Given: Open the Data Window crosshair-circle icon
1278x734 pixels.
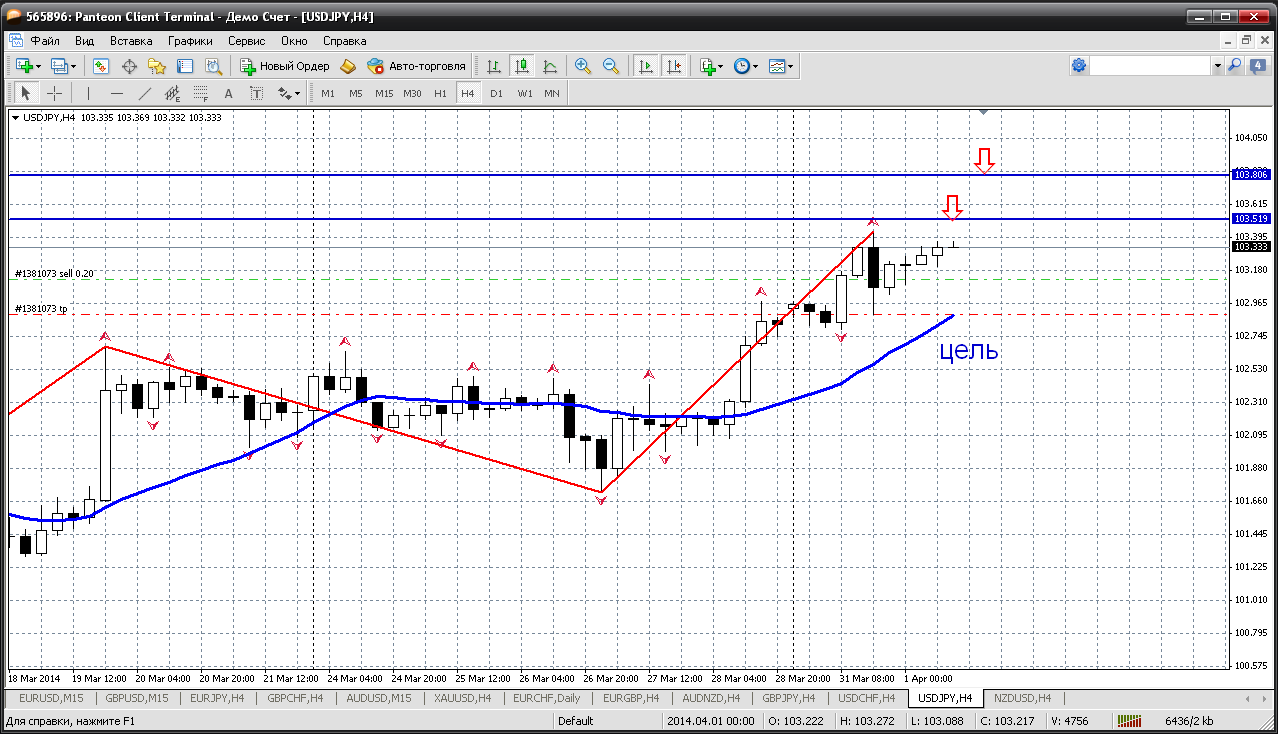Looking at the screenshot, I should click(129, 66).
